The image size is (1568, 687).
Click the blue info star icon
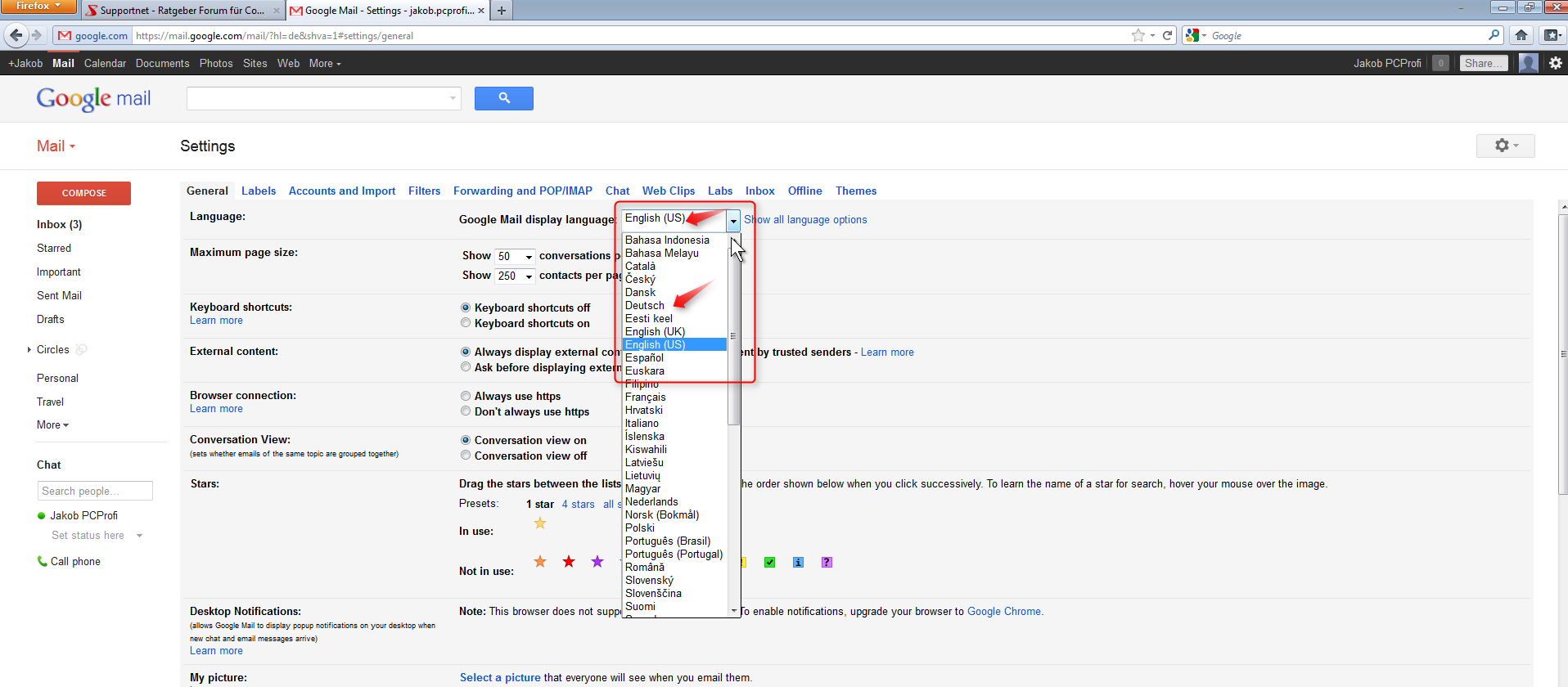pos(798,562)
